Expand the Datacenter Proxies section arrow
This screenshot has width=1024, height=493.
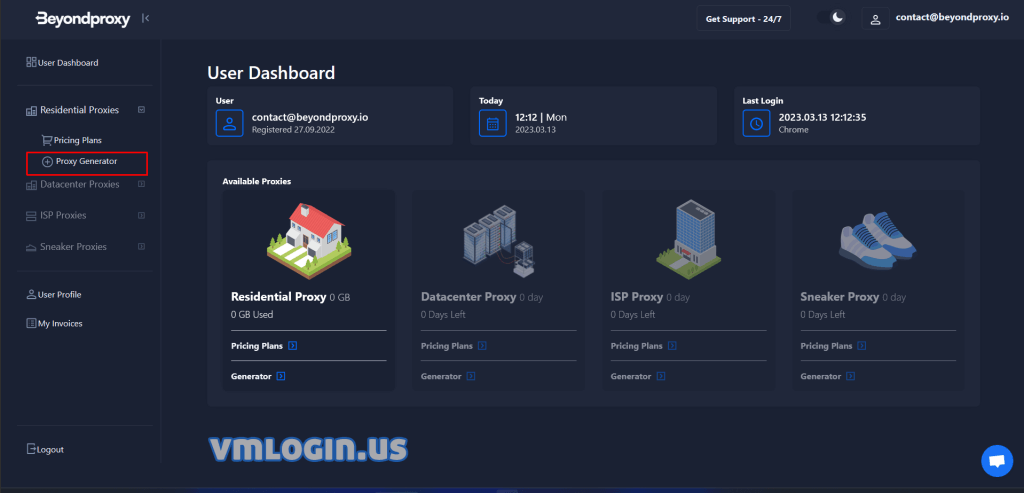click(x=141, y=184)
